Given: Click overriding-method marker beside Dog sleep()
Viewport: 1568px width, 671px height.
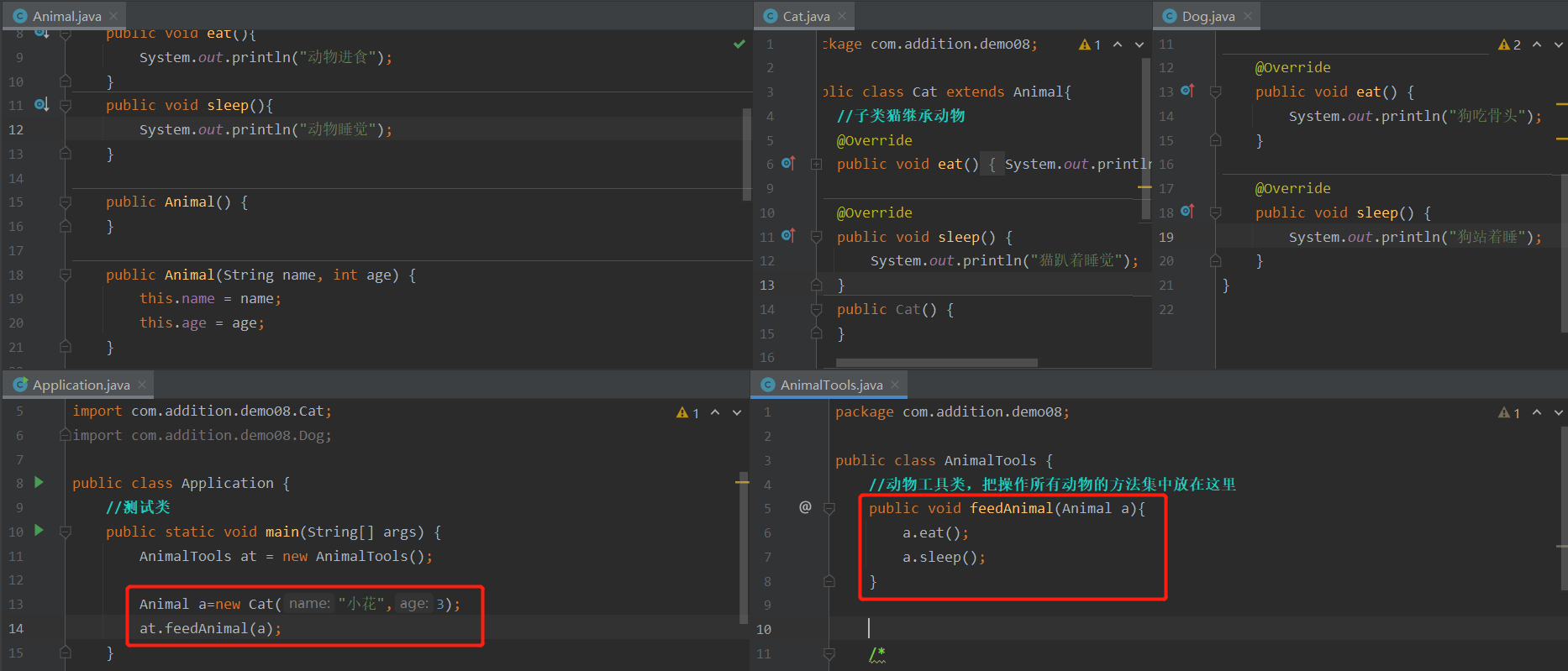Looking at the screenshot, I should click(x=1187, y=212).
